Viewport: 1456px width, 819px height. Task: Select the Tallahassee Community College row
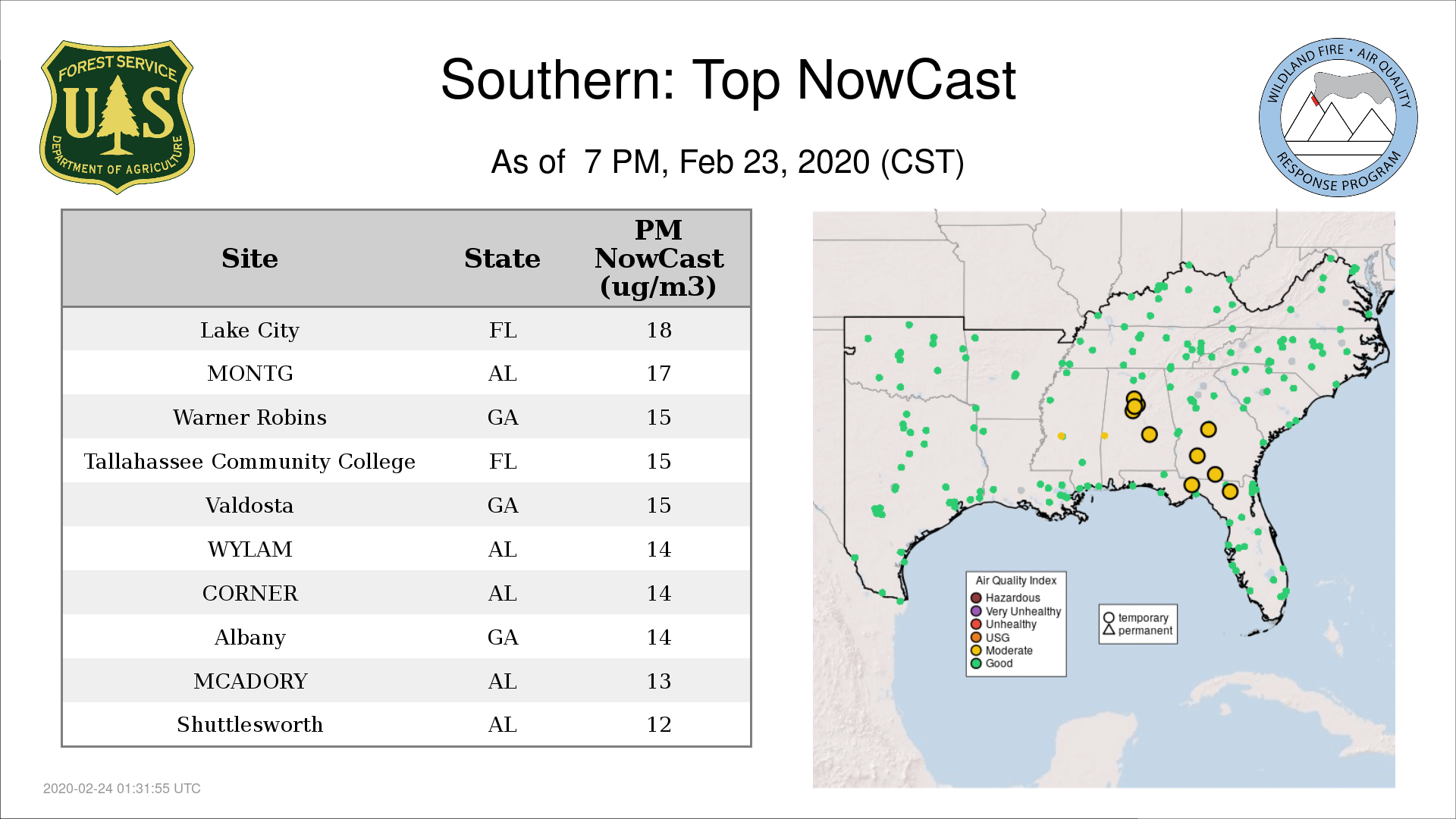406,461
